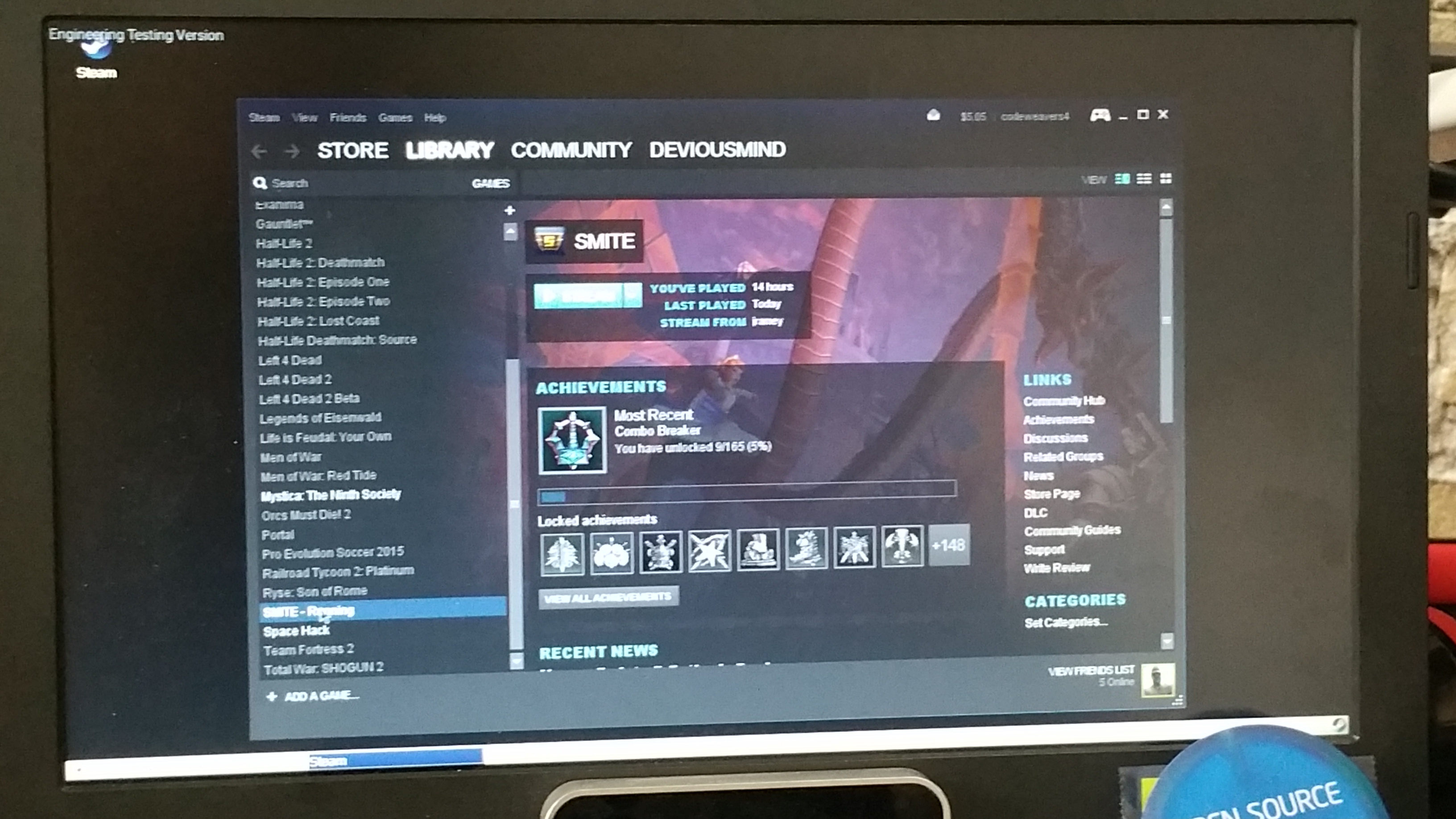
Task: Click VIEW ALL ACHIEVEMENTS button
Action: [608, 597]
